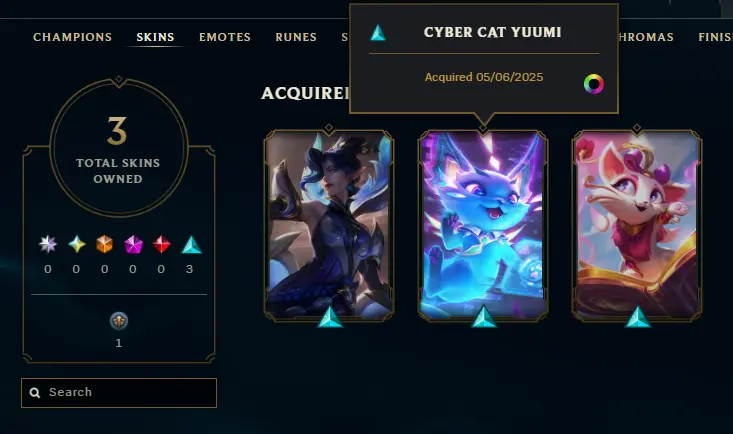
Task: Click in the Search skins field
Action: pyautogui.click(x=119, y=393)
